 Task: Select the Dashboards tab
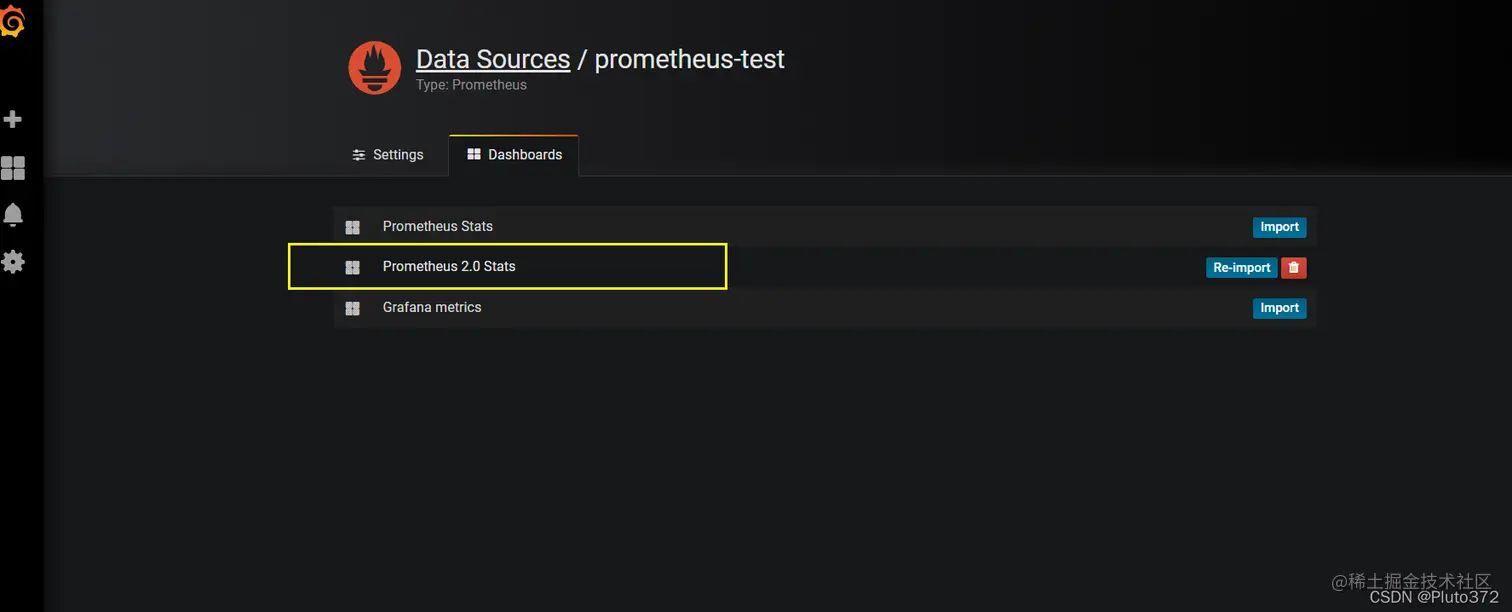coord(514,155)
